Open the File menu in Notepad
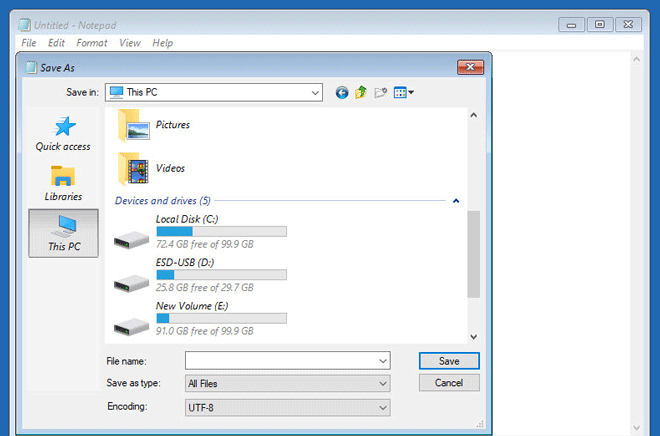This screenshot has height=436, width=660. tap(29, 43)
